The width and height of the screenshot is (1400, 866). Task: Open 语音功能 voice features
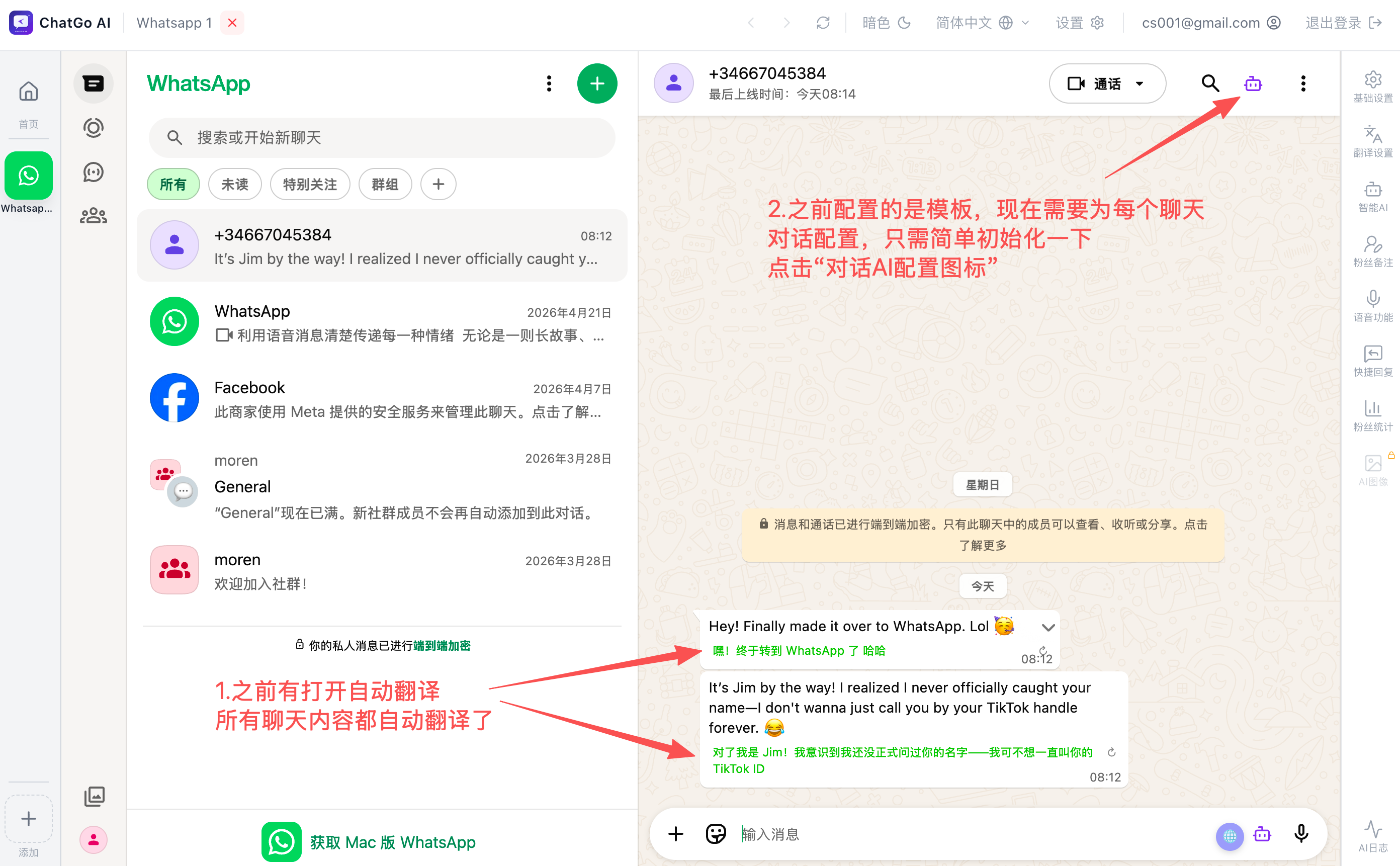tap(1372, 306)
